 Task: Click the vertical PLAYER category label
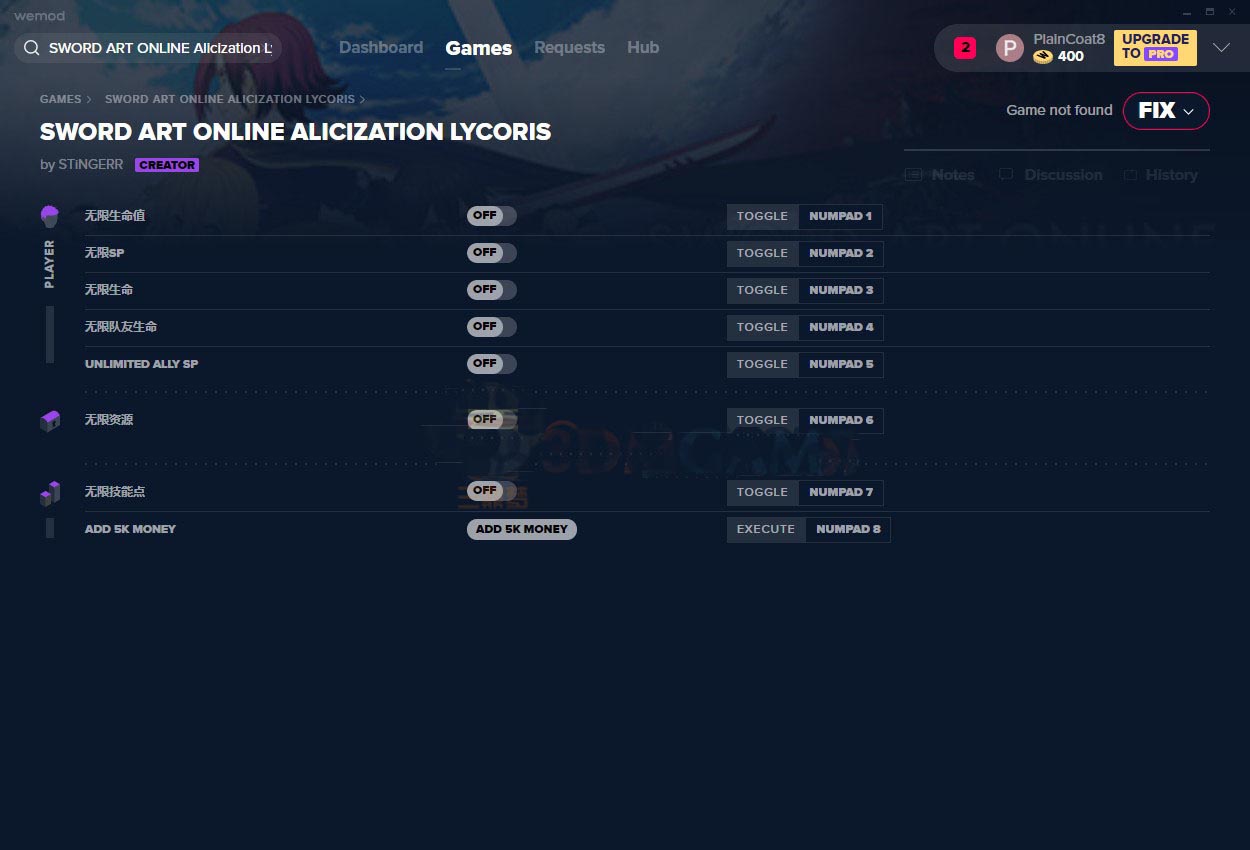click(50, 264)
